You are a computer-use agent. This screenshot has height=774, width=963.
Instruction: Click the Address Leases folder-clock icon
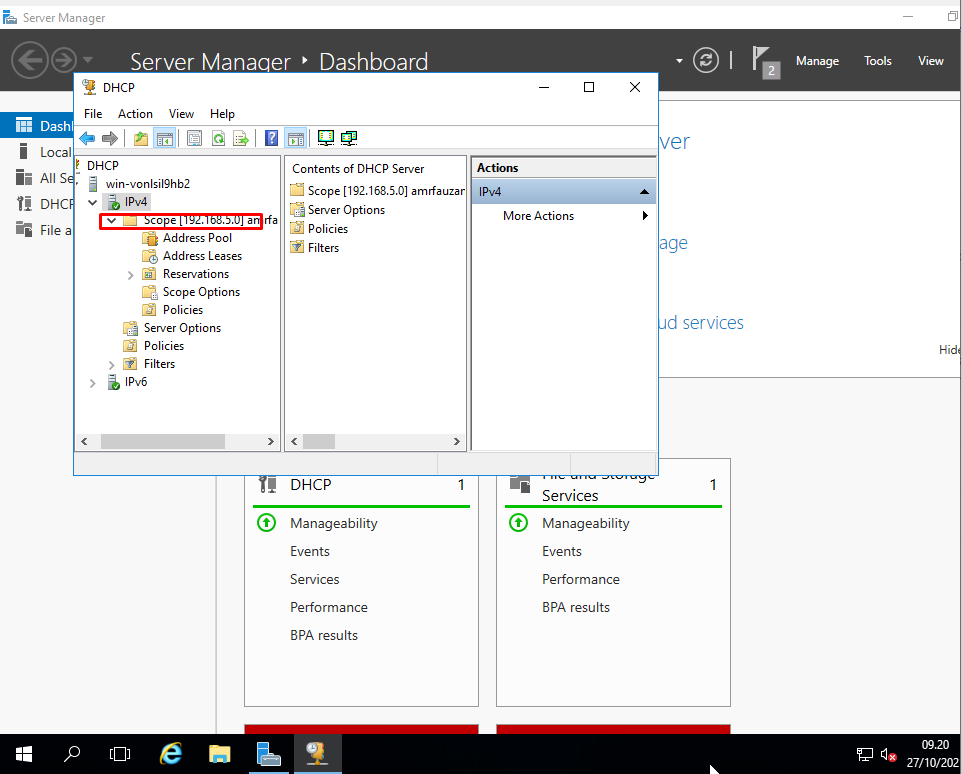point(150,256)
